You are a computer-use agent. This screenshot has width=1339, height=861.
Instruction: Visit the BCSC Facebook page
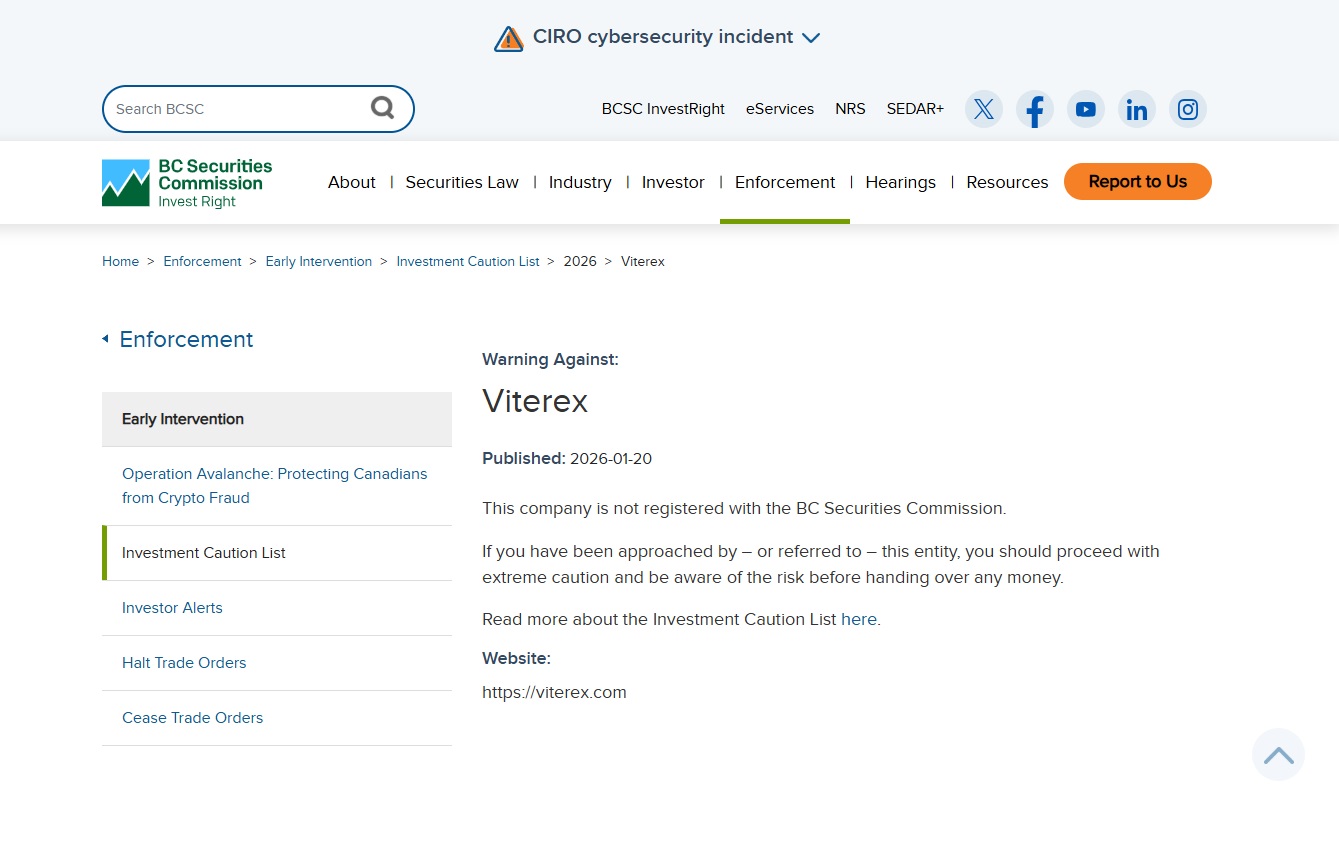point(1034,109)
